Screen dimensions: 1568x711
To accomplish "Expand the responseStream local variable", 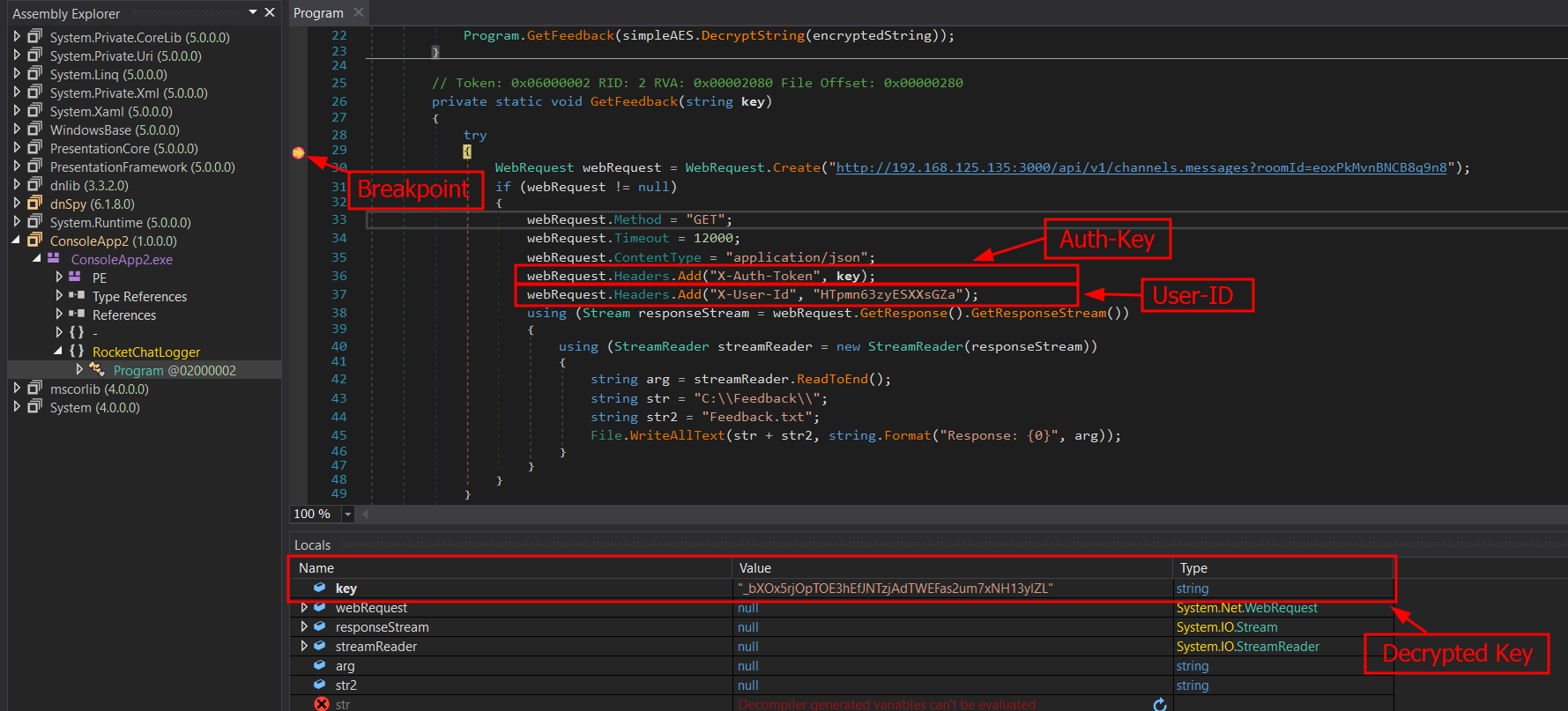I will (304, 626).
